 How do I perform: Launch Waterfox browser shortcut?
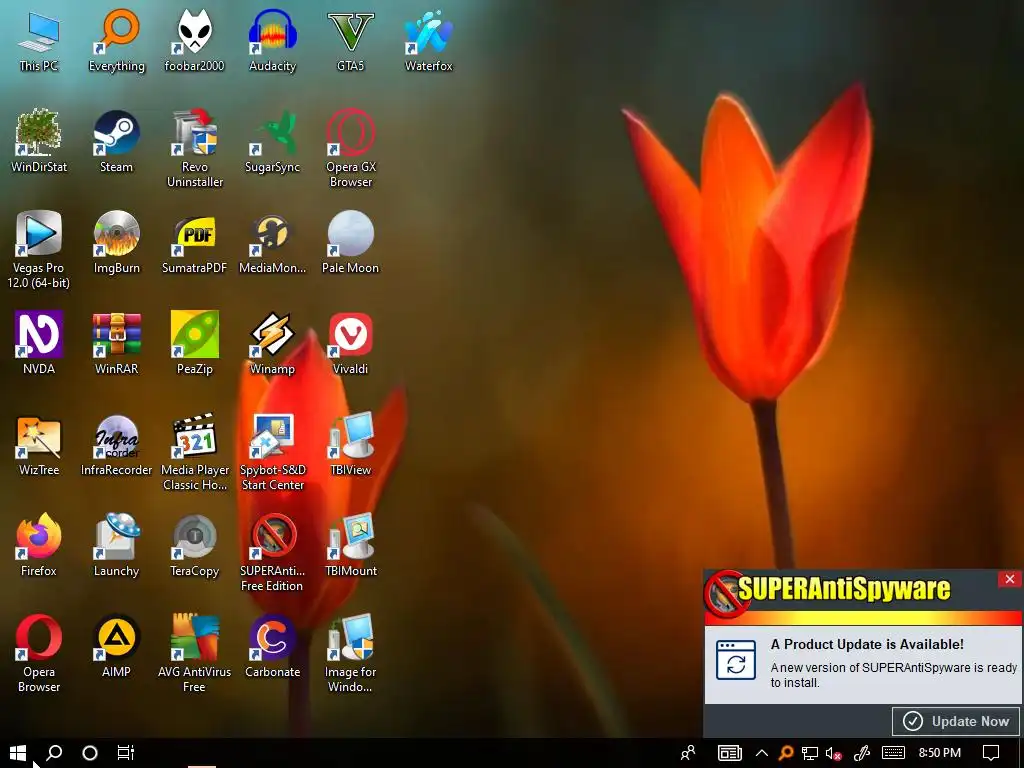coord(428,39)
